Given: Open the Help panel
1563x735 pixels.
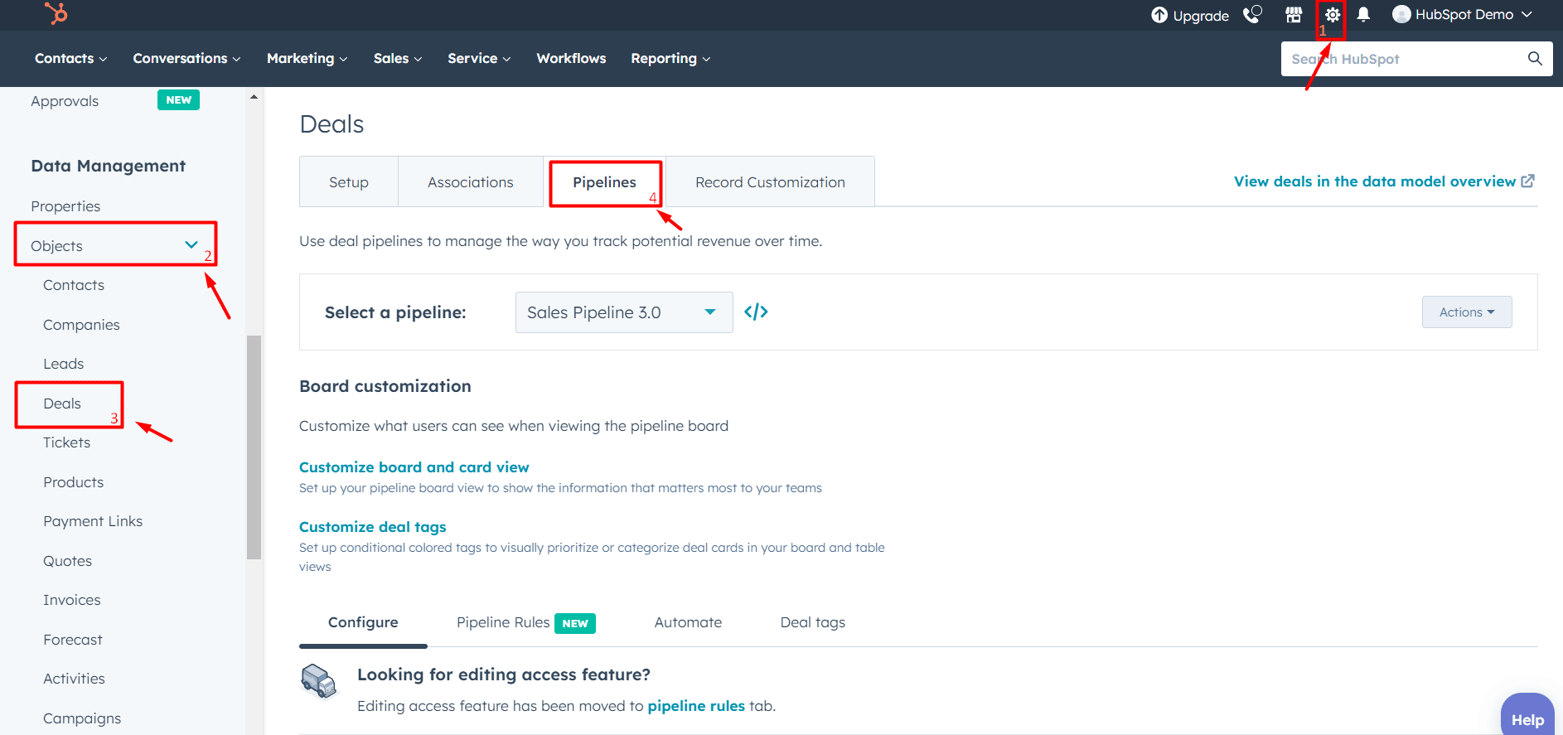Looking at the screenshot, I should click(1527, 718).
